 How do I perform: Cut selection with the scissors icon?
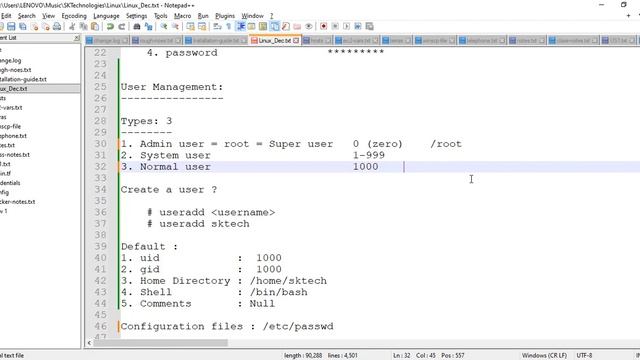(x=72, y=27)
